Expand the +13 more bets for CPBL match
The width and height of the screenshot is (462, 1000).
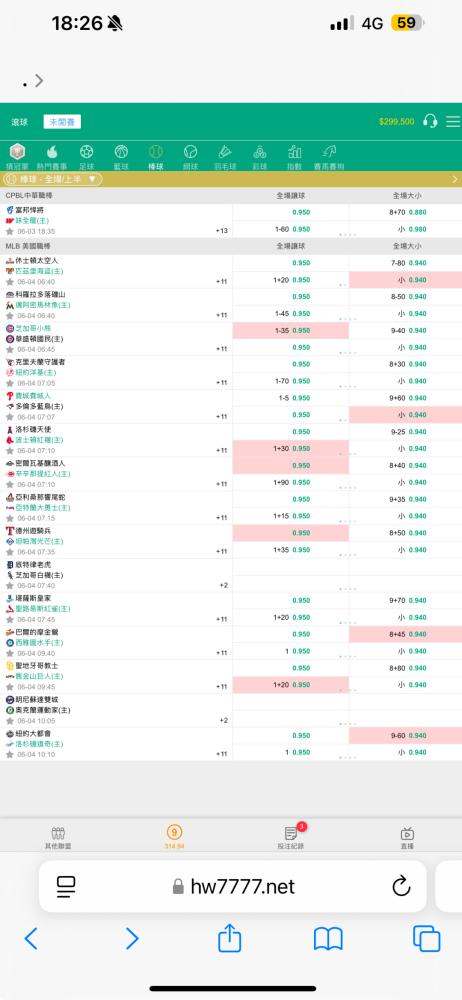(x=222, y=231)
